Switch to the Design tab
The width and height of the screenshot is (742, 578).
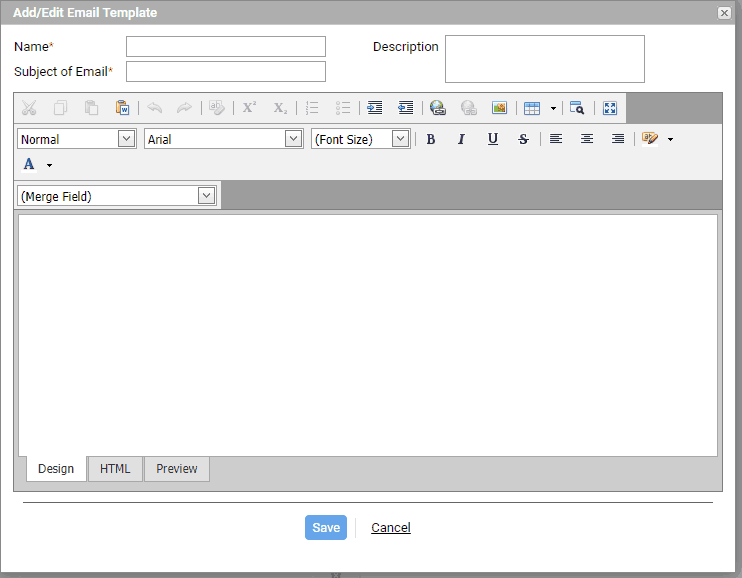[x=56, y=469]
